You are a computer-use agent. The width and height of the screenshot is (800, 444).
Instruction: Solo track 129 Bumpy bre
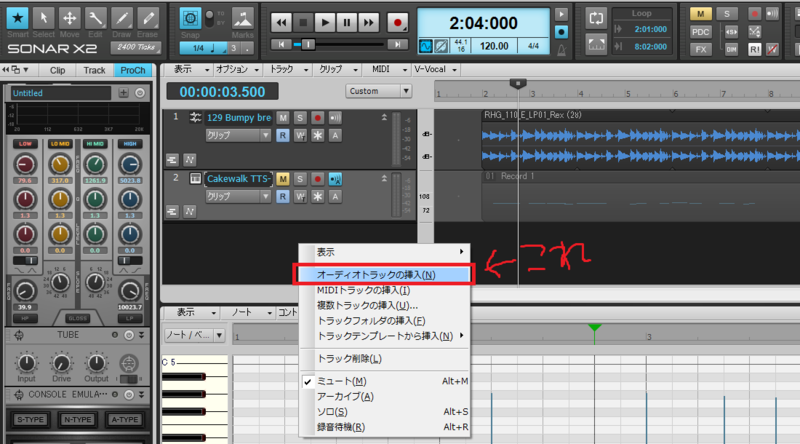[x=300, y=118]
